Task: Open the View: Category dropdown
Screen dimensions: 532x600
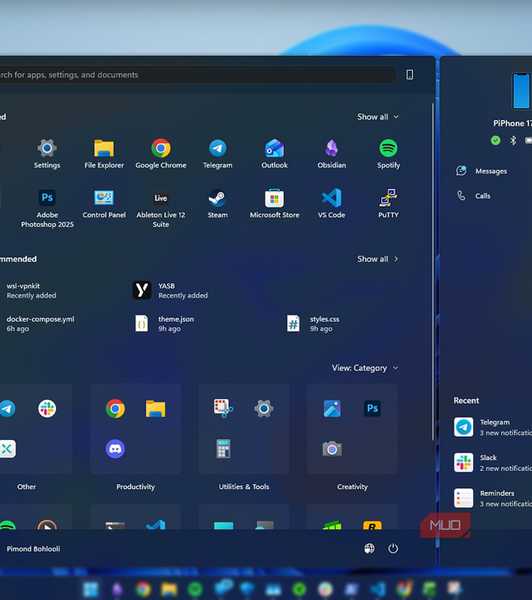Action: [x=365, y=368]
